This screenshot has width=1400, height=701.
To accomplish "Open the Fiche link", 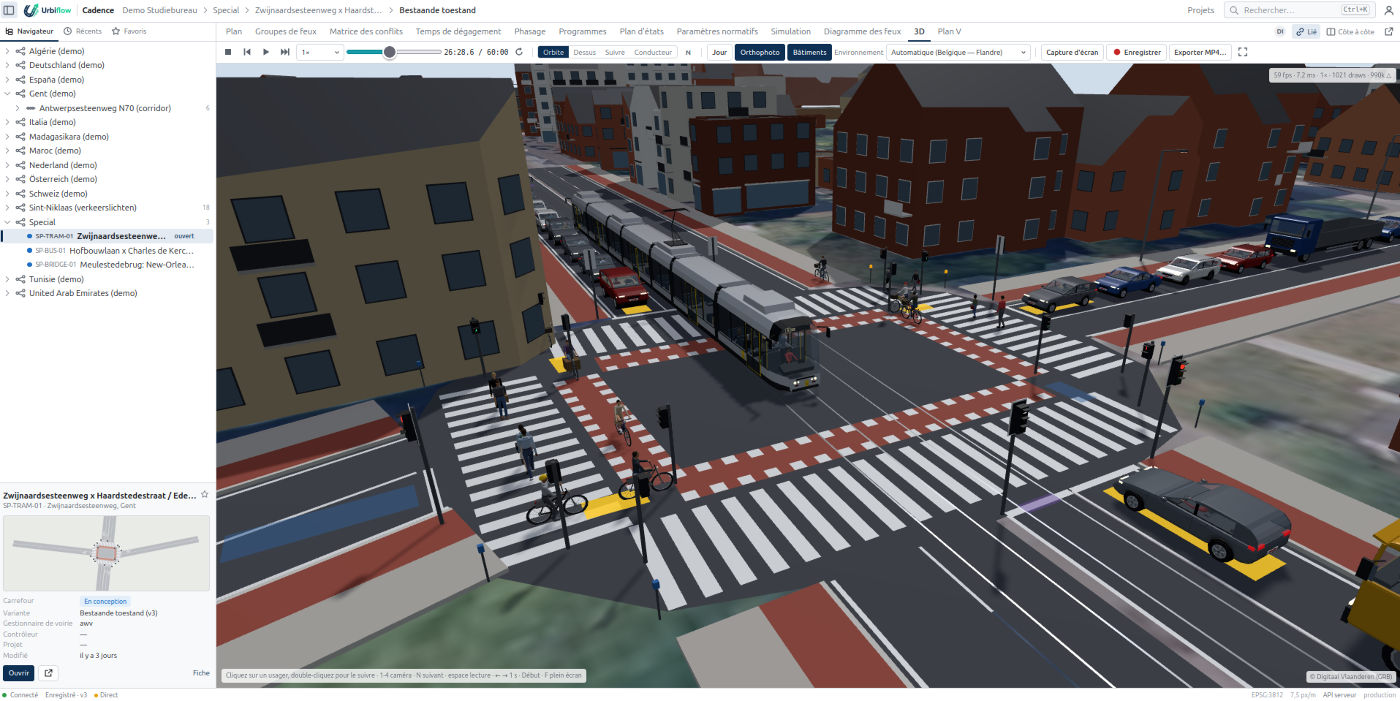I will (201, 673).
